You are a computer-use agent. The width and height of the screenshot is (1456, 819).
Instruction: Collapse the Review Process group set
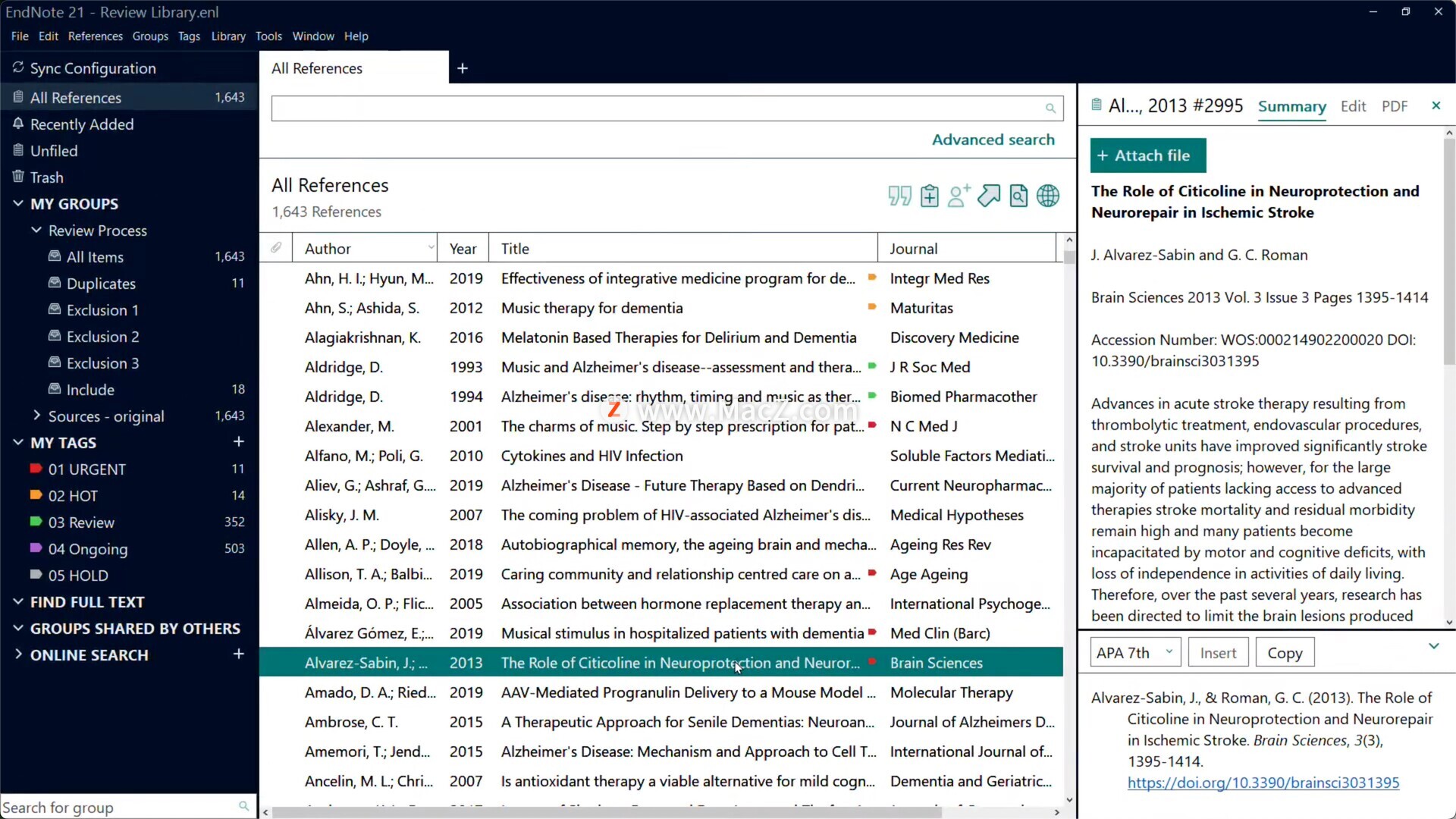[x=36, y=230]
